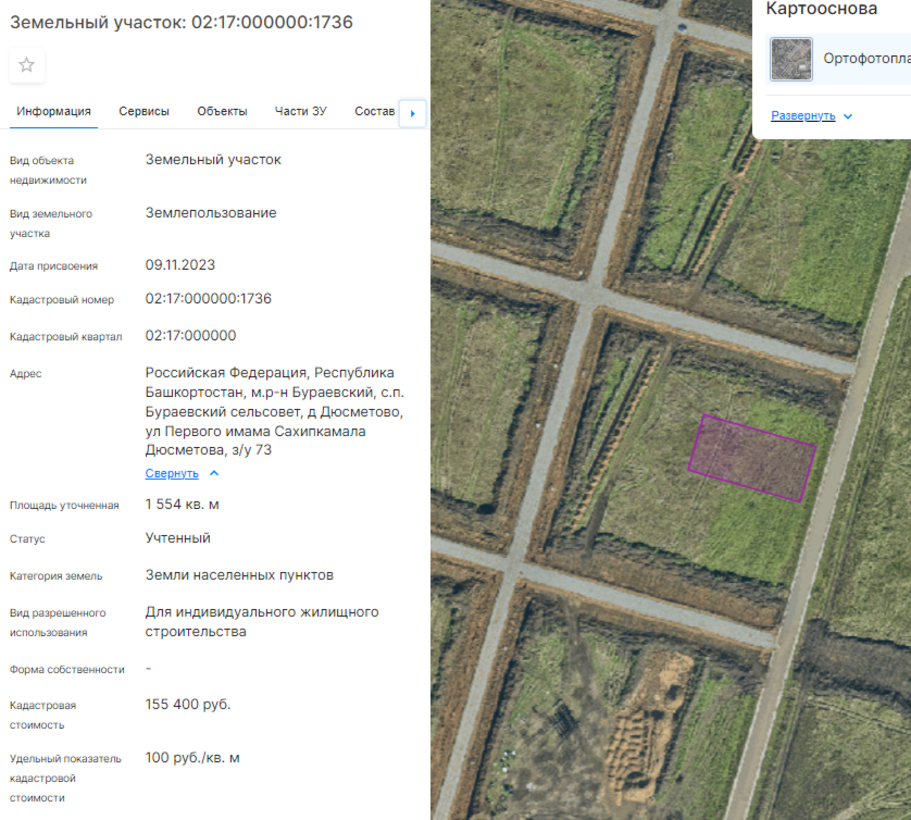Screen dimensions: 911x820
Task: Click the purple highlighted parcel on the map
Action: (x=753, y=457)
